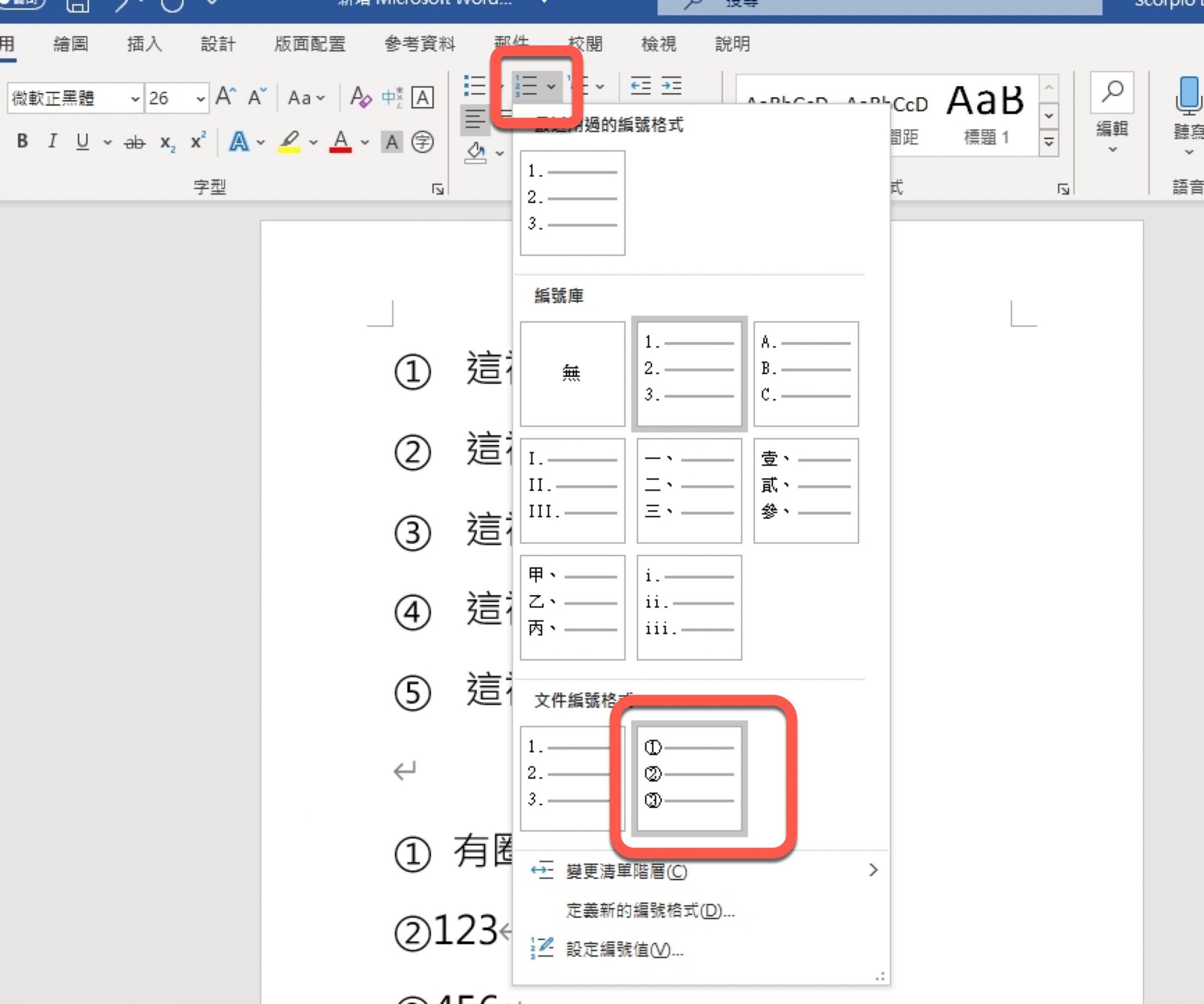The height and width of the screenshot is (1004, 1204).
Task: Switch to the 插入 ribbon tab
Action: point(144,44)
